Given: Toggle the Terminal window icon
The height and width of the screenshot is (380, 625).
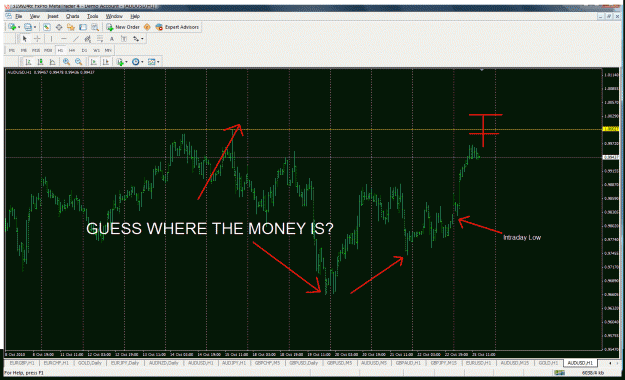Looking at the screenshot, I should tap(83, 27).
